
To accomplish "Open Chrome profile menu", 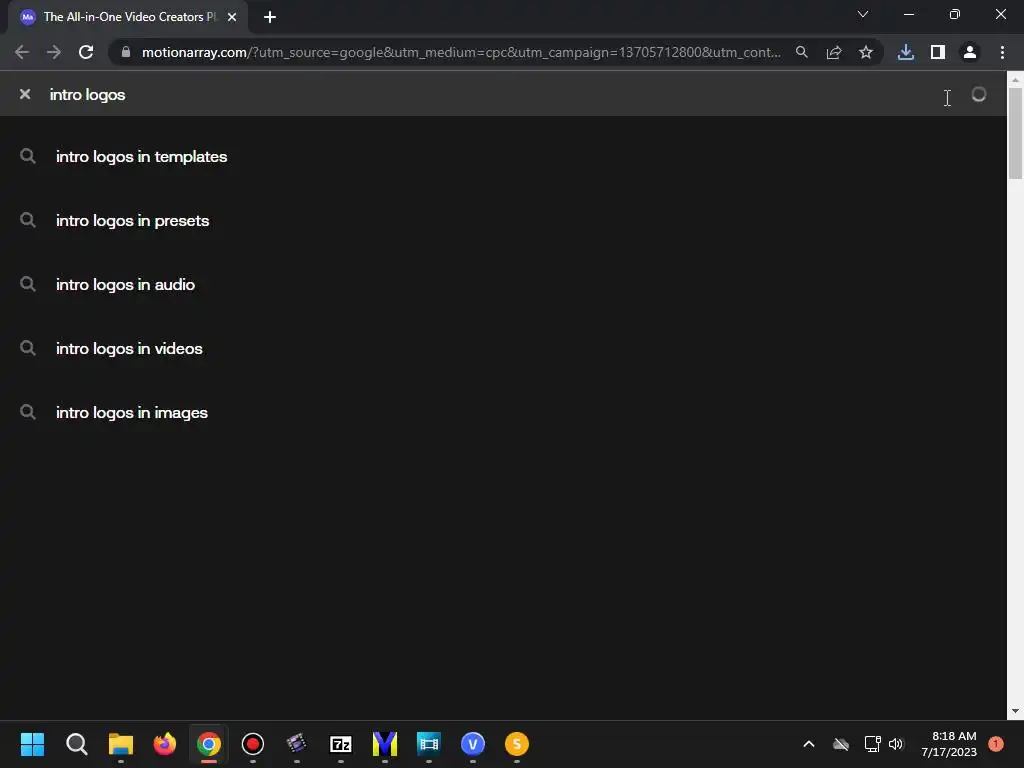I will point(970,52).
